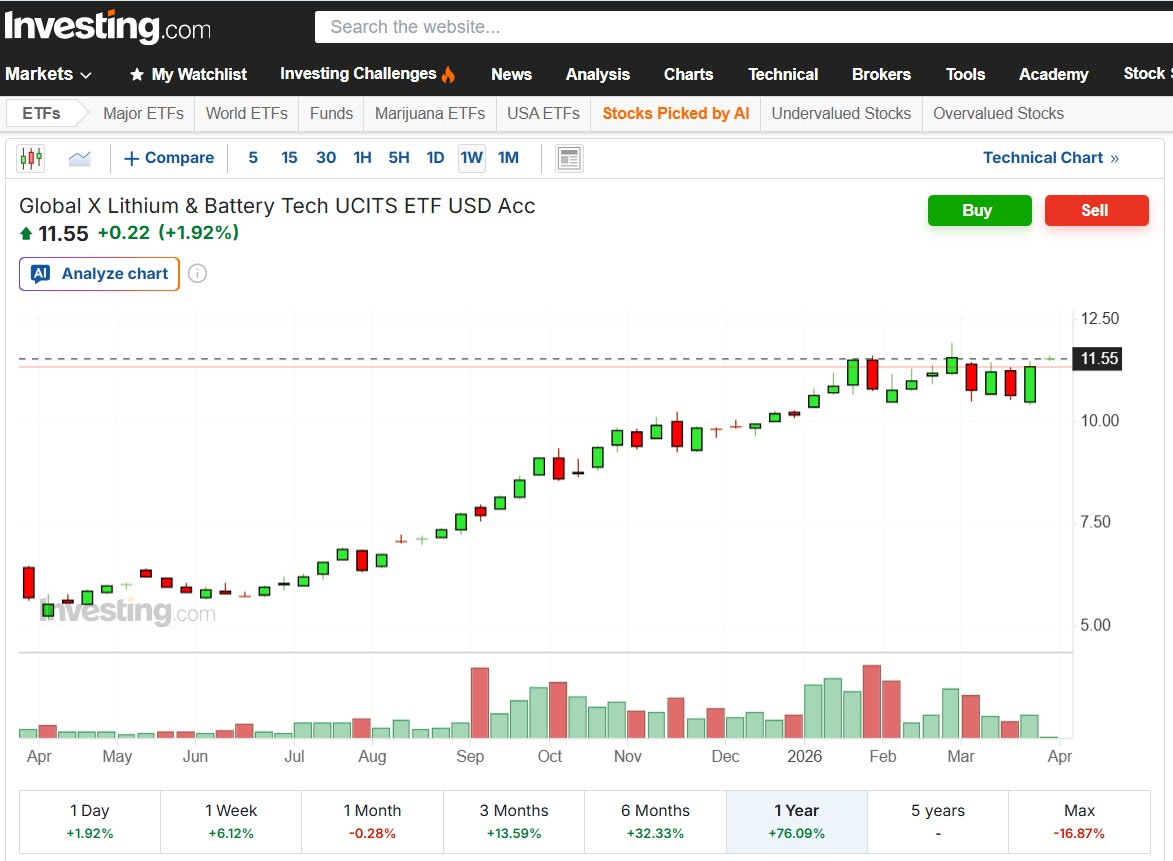
Task: Click the tallest red volume bar near Feb
Action: tap(872, 702)
